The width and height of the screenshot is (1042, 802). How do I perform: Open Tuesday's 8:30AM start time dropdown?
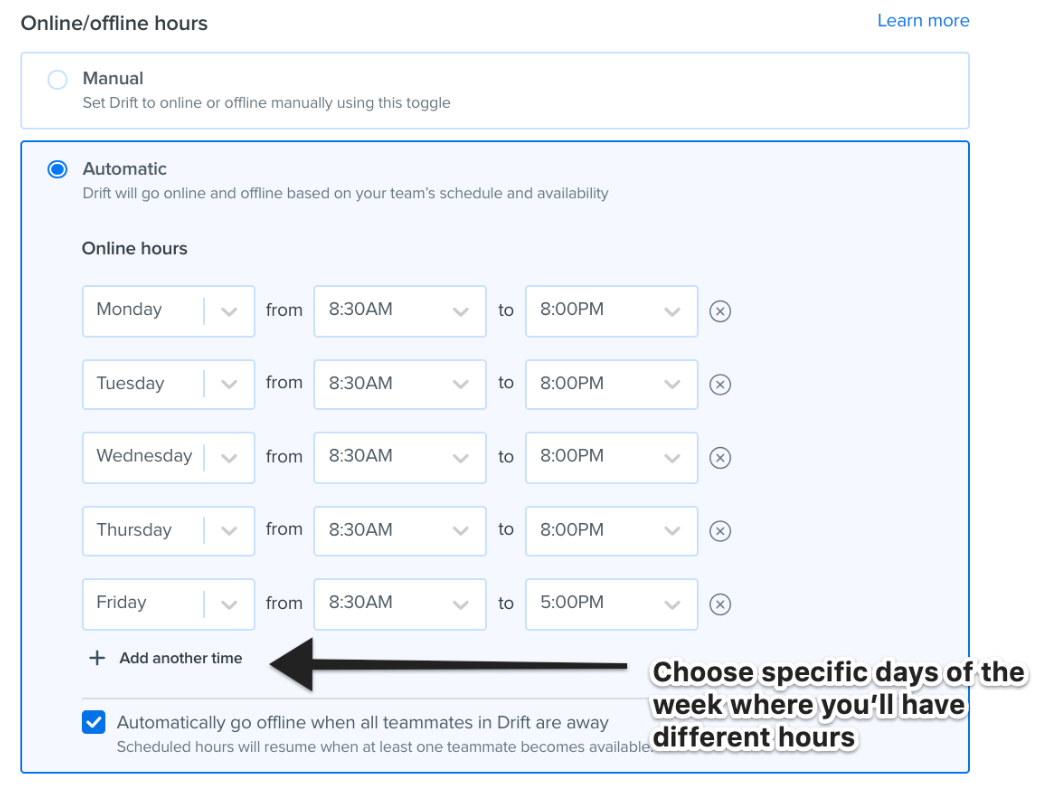click(x=399, y=384)
